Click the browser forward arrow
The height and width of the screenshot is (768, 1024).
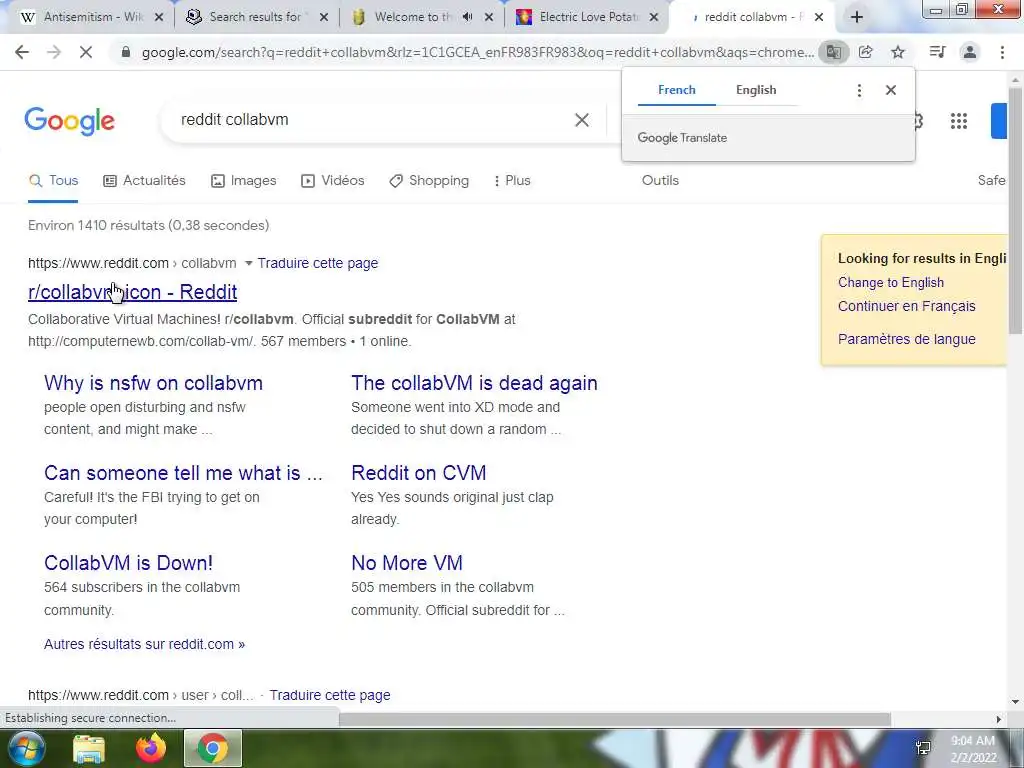[54, 52]
